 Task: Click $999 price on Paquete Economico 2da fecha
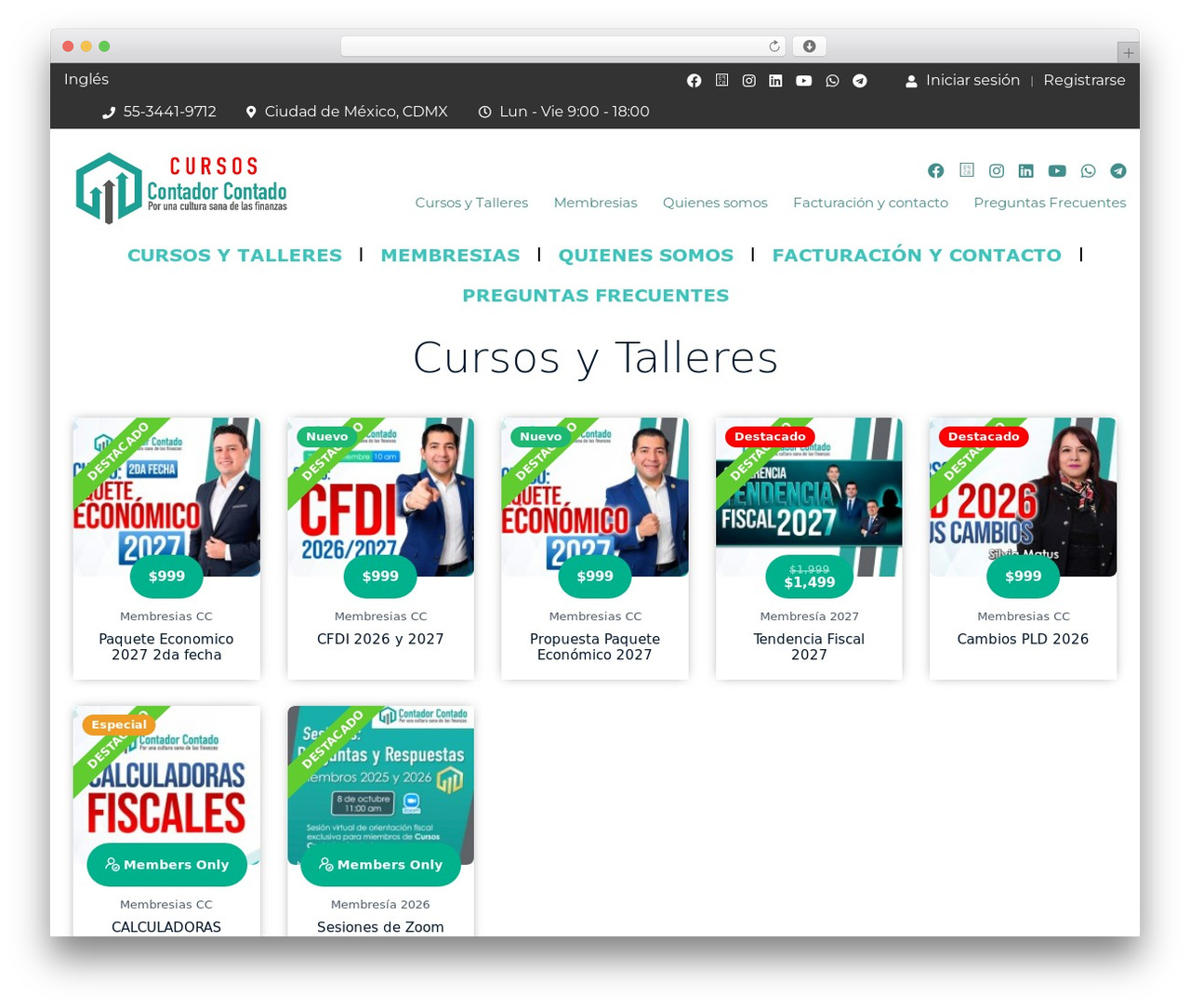166,577
